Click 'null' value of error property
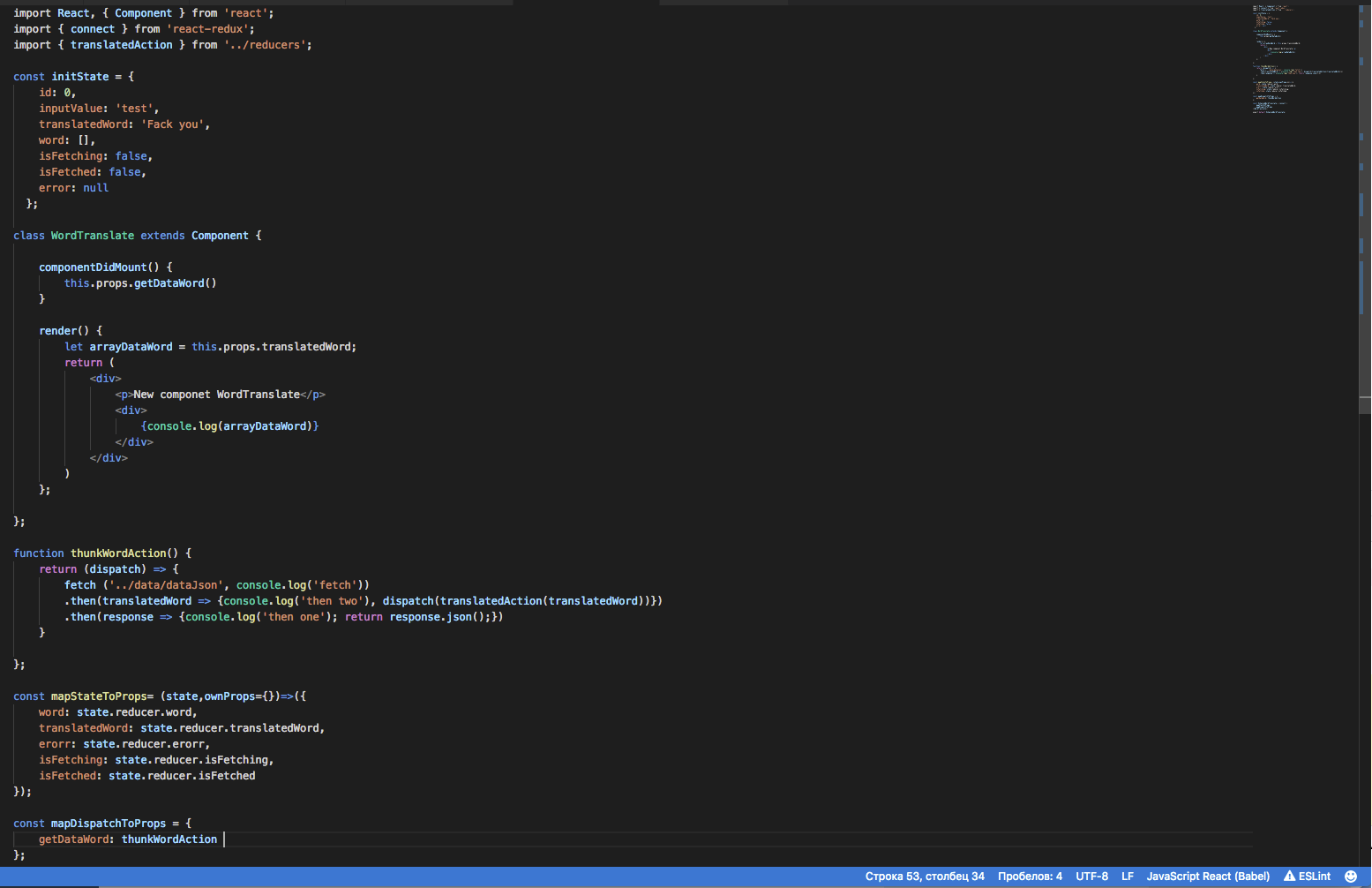1372x888 pixels. (95, 188)
